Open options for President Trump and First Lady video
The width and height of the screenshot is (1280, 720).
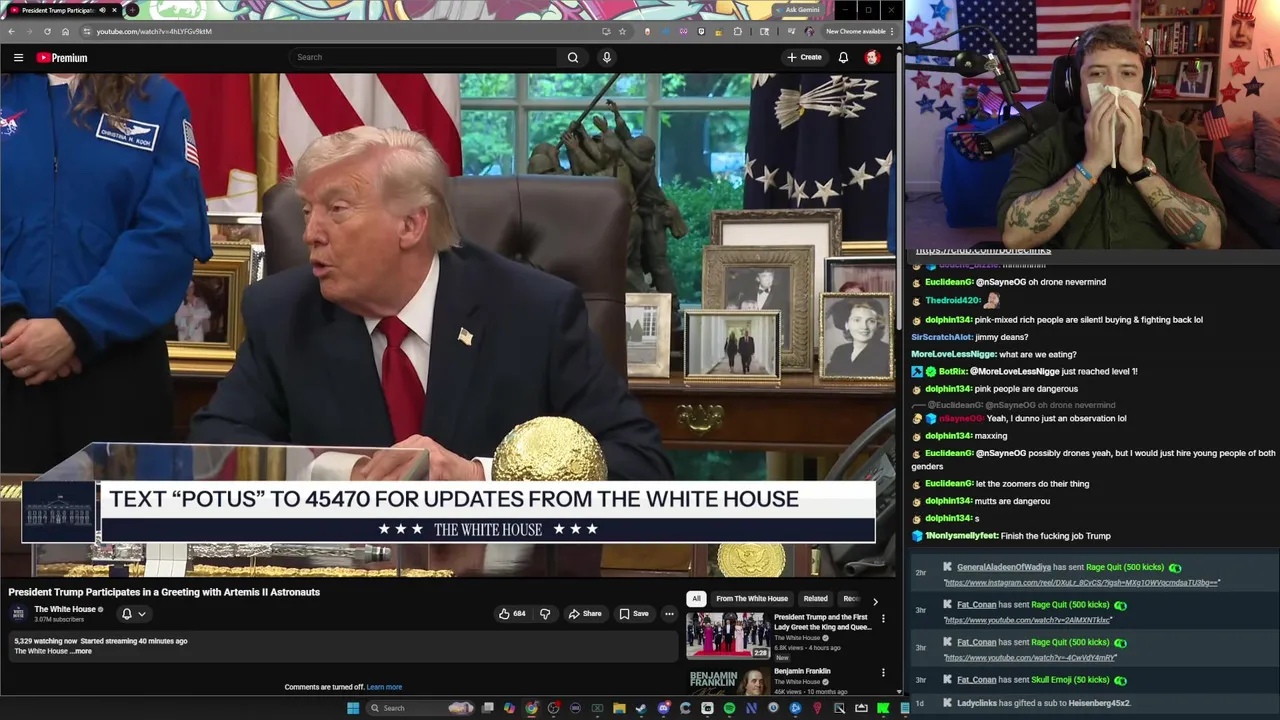(x=883, y=619)
